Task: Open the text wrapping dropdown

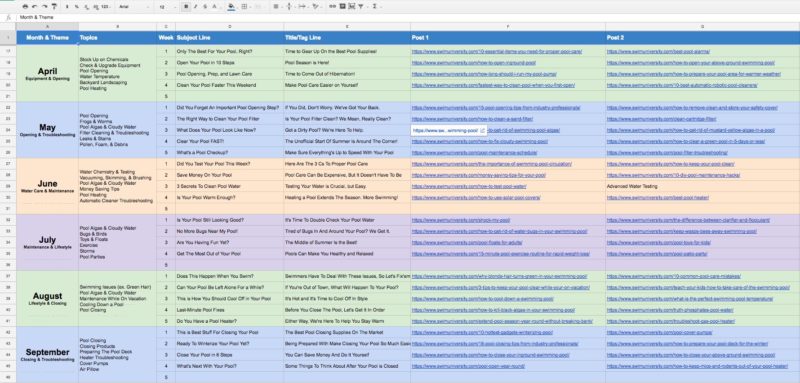Action: pos(303,7)
